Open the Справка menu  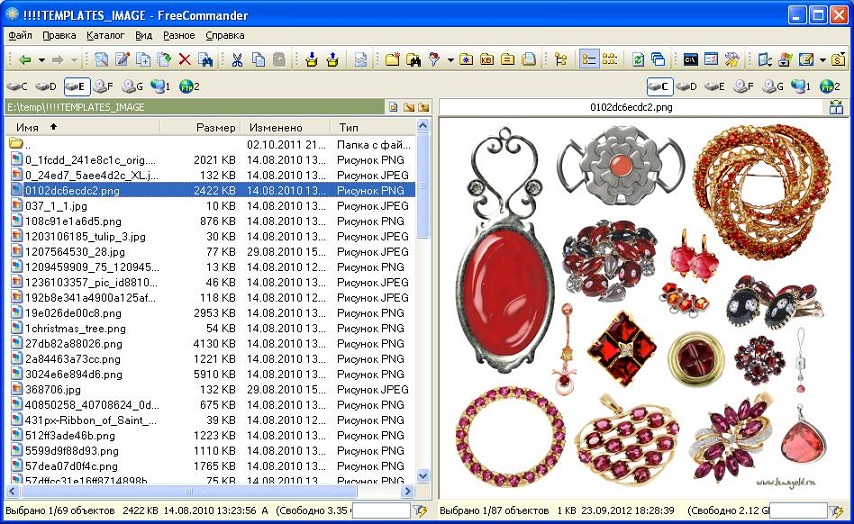point(224,35)
